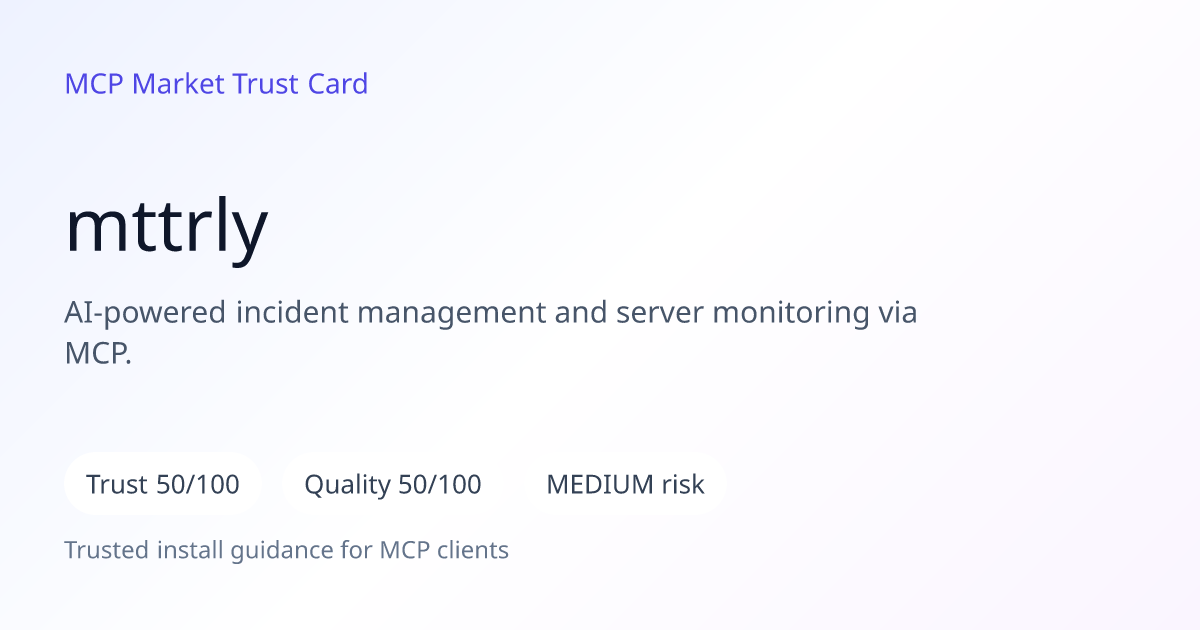Click the word MCP ending the description
The width and height of the screenshot is (1200, 630).
tap(98, 354)
